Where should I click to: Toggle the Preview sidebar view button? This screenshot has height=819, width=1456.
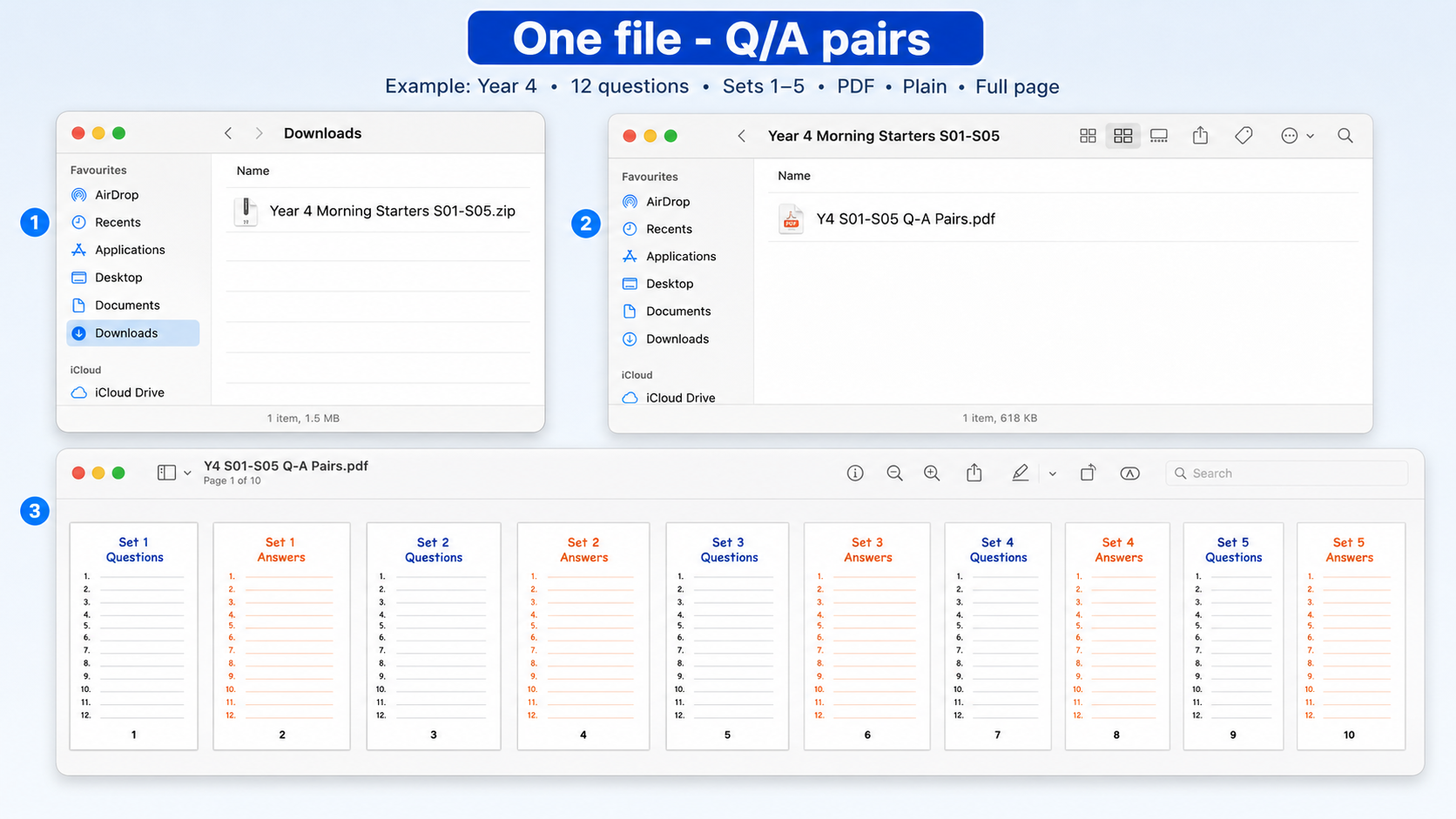pyautogui.click(x=166, y=473)
